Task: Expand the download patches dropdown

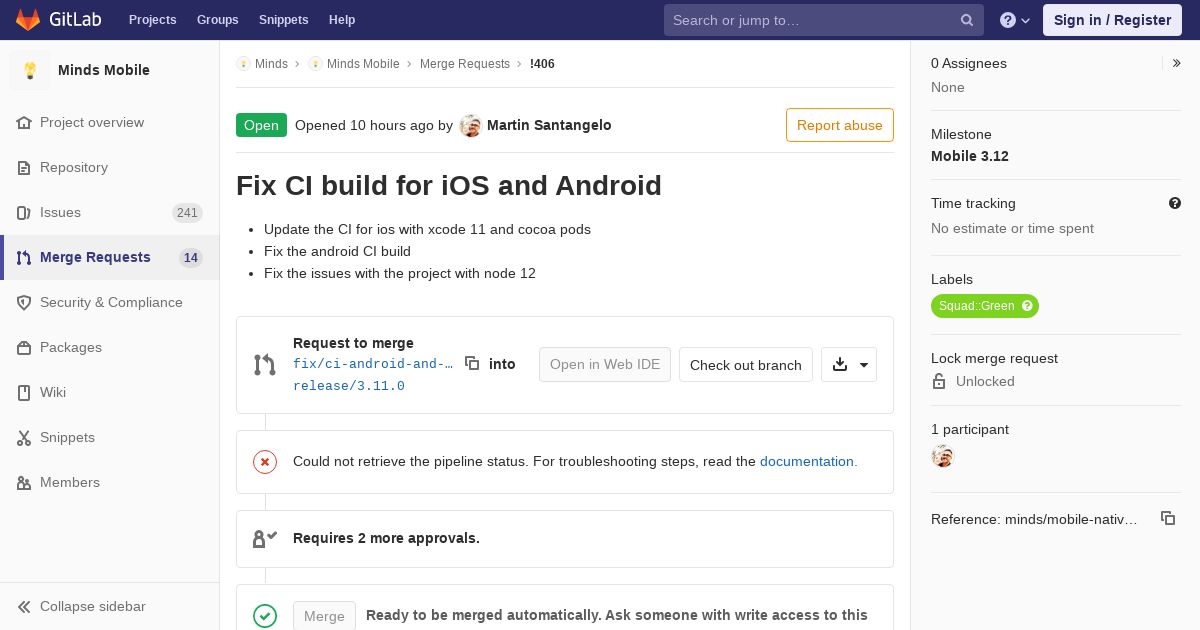Action: 849,365
